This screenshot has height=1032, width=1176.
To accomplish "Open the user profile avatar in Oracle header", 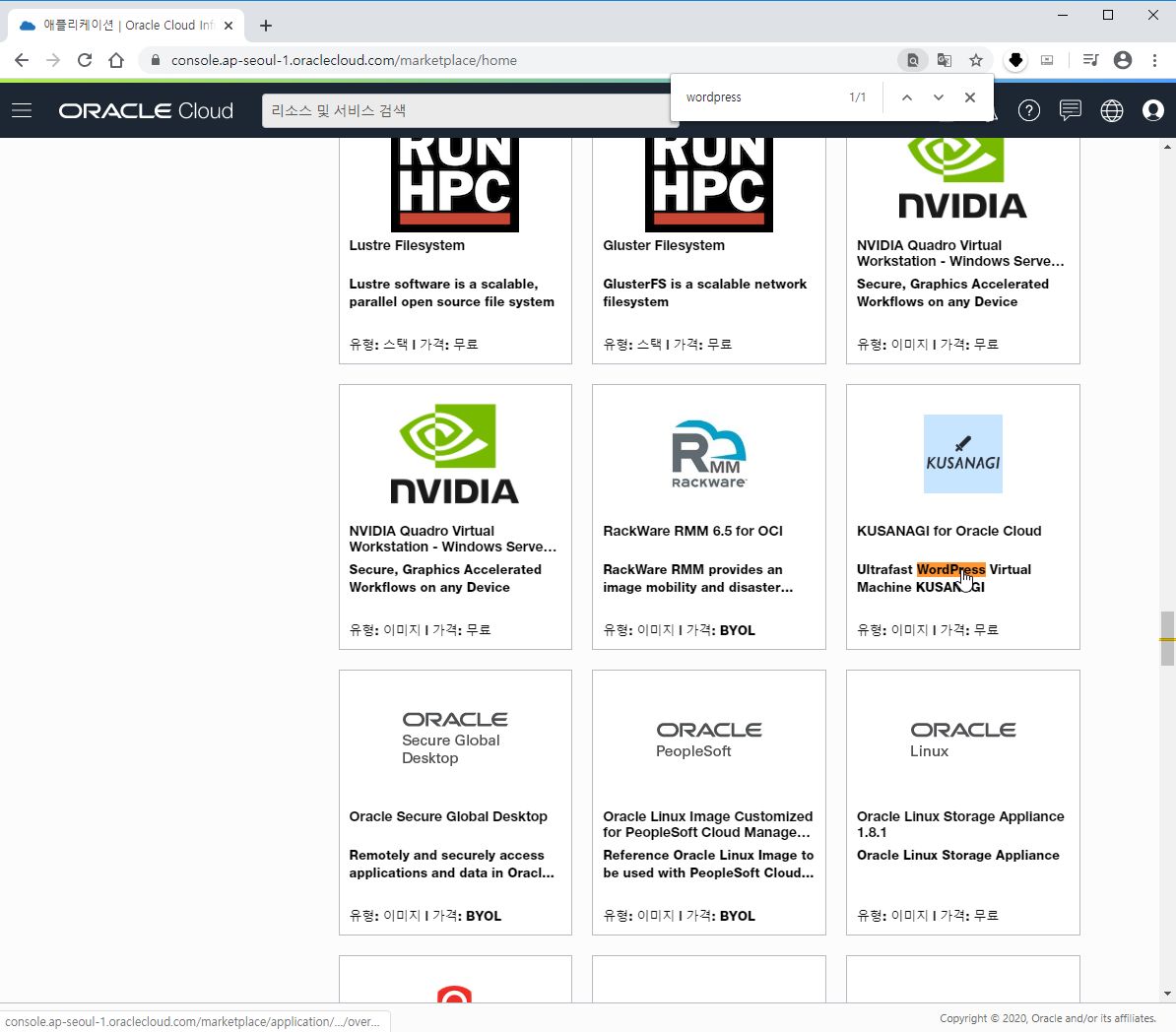I will 1152,111.
